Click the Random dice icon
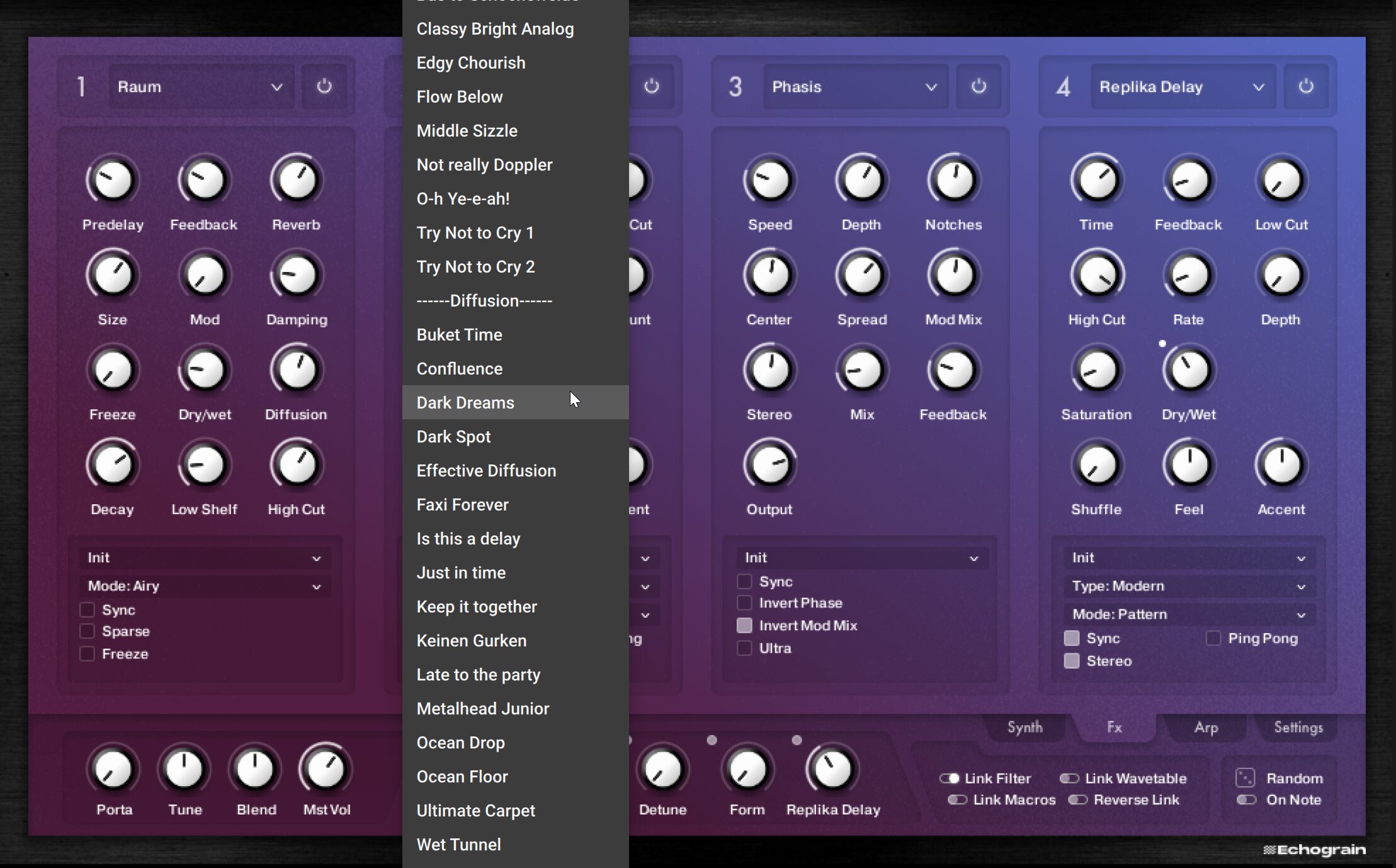The height and width of the screenshot is (868, 1396). click(1245, 778)
